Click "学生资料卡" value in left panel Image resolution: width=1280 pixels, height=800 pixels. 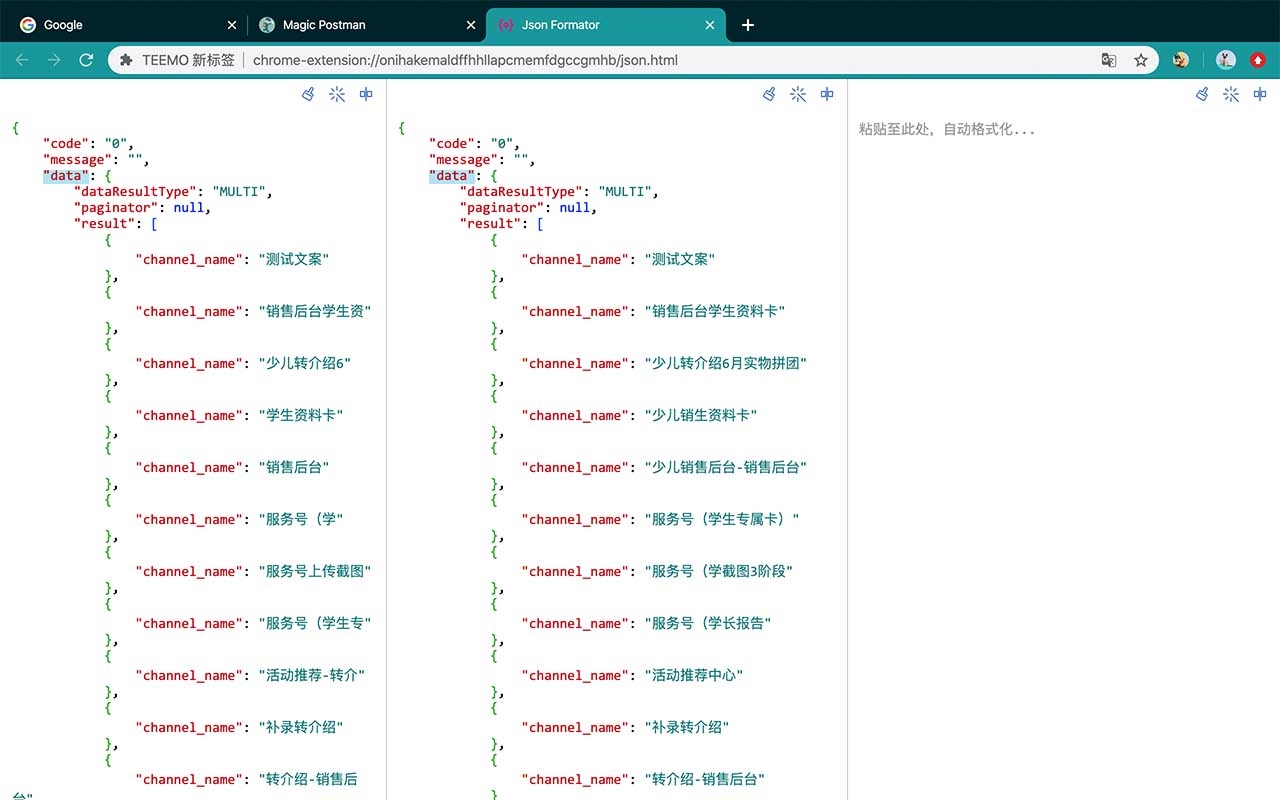301,416
